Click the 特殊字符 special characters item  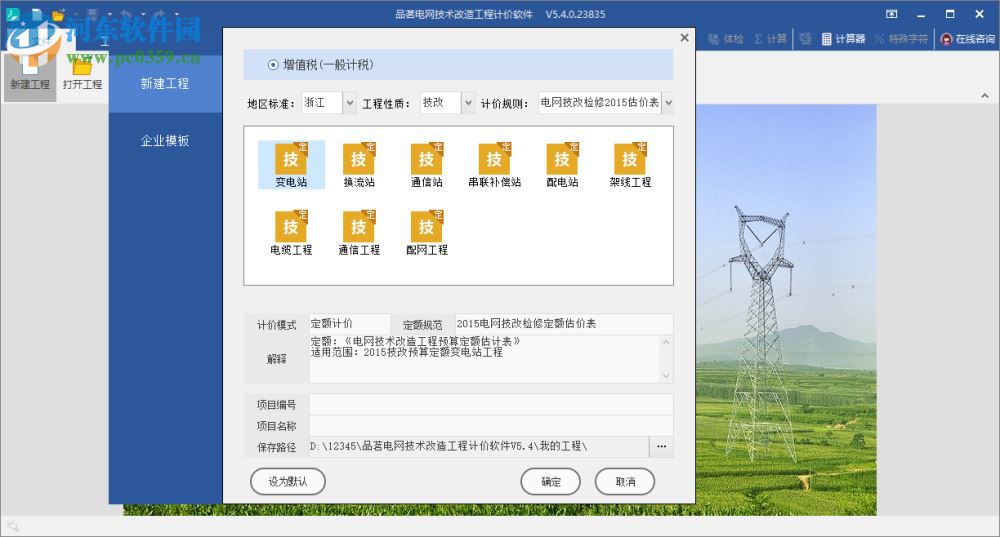pos(901,39)
